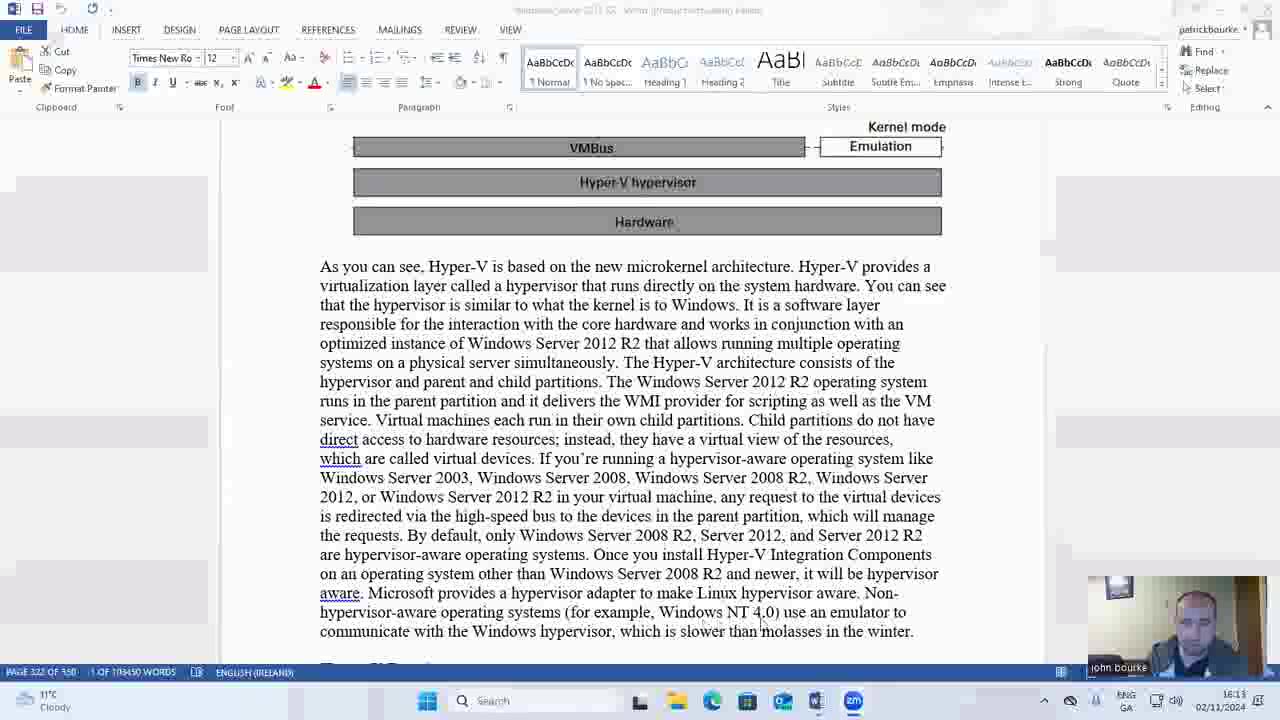
Task: Click Copy in the Clipboard group
Action: 58,70
